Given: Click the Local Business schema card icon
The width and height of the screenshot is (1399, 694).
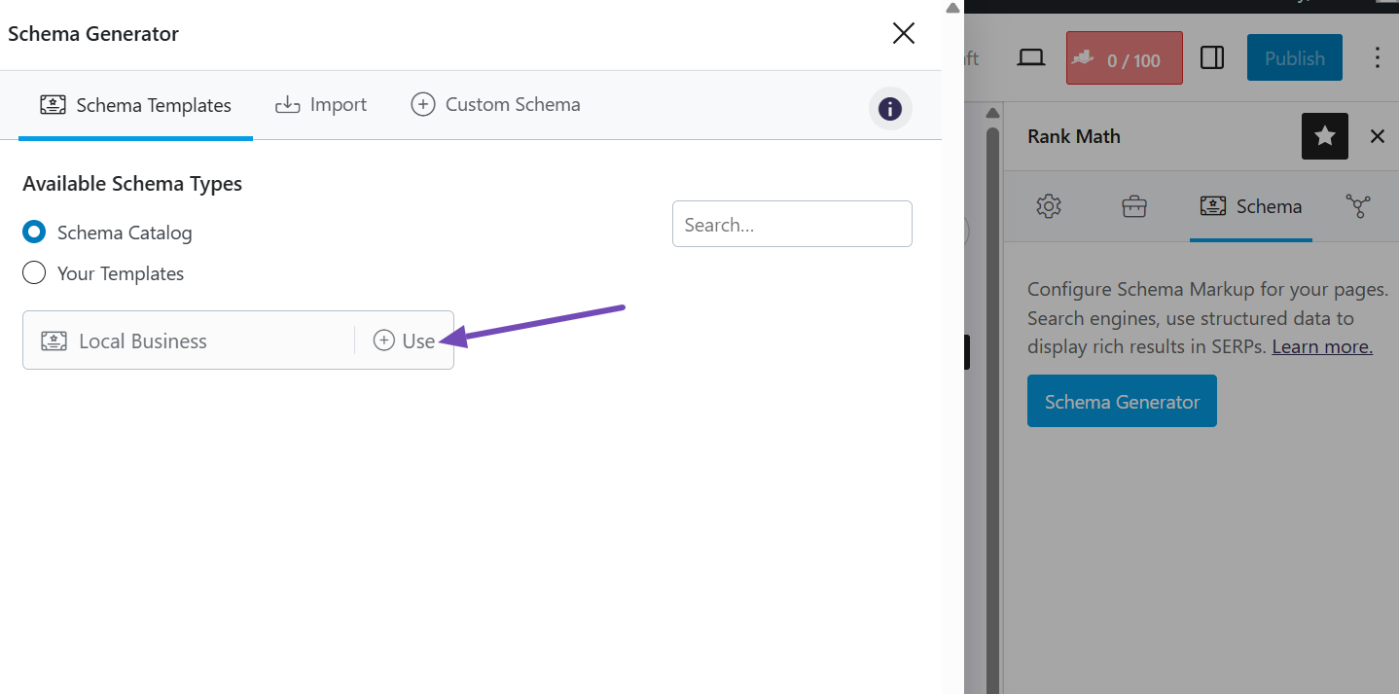Looking at the screenshot, I should (53, 340).
